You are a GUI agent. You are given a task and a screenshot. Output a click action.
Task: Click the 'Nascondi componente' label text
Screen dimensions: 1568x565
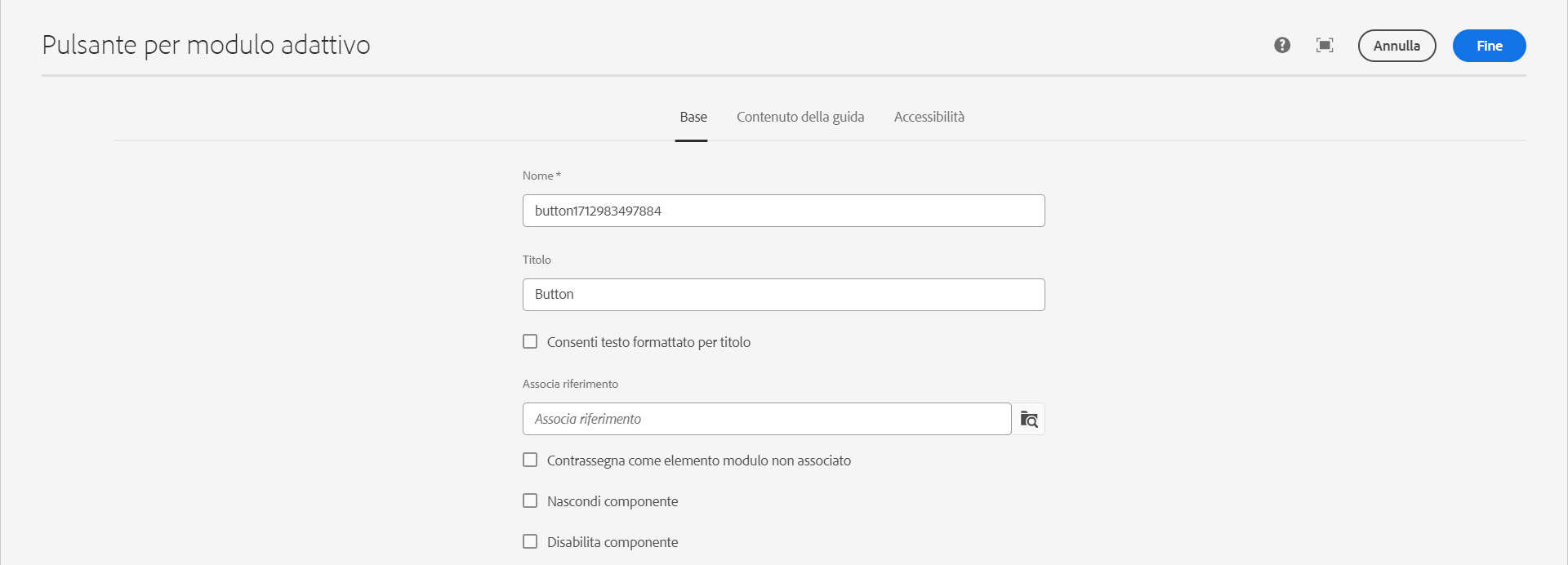(612, 501)
